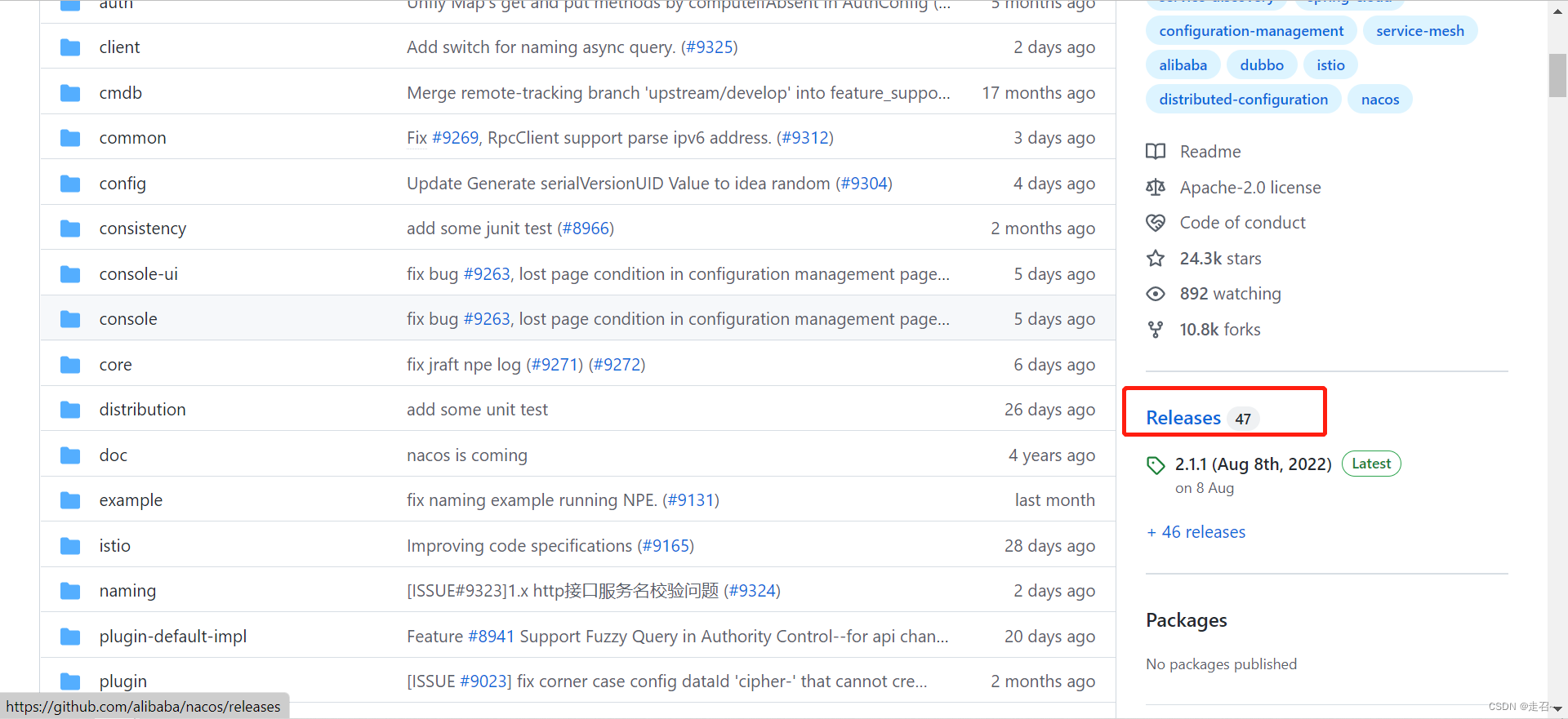This screenshot has height=719, width=1568.
Task: Open release 2.1.1 (Aug 8th, 2022)
Action: pyautogui.click(x=1253, y=464)
